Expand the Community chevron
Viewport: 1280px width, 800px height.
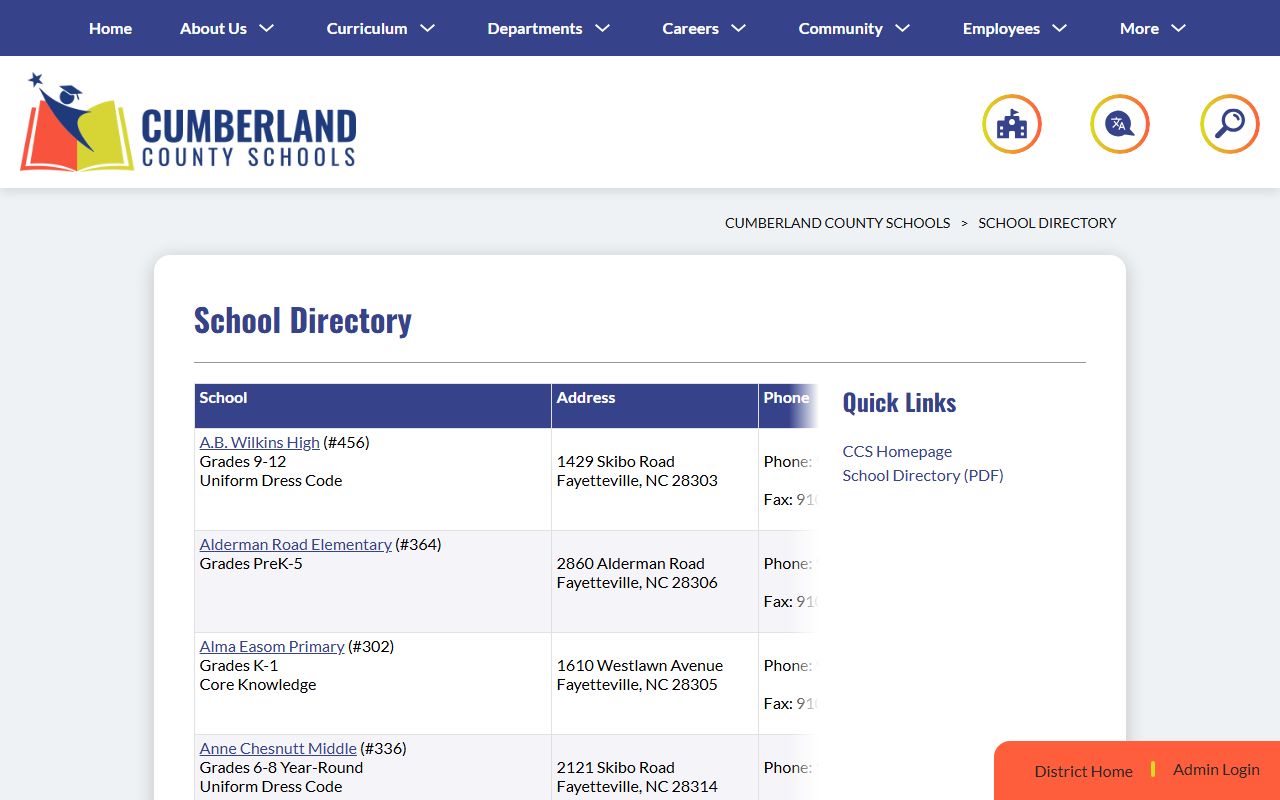903,28
